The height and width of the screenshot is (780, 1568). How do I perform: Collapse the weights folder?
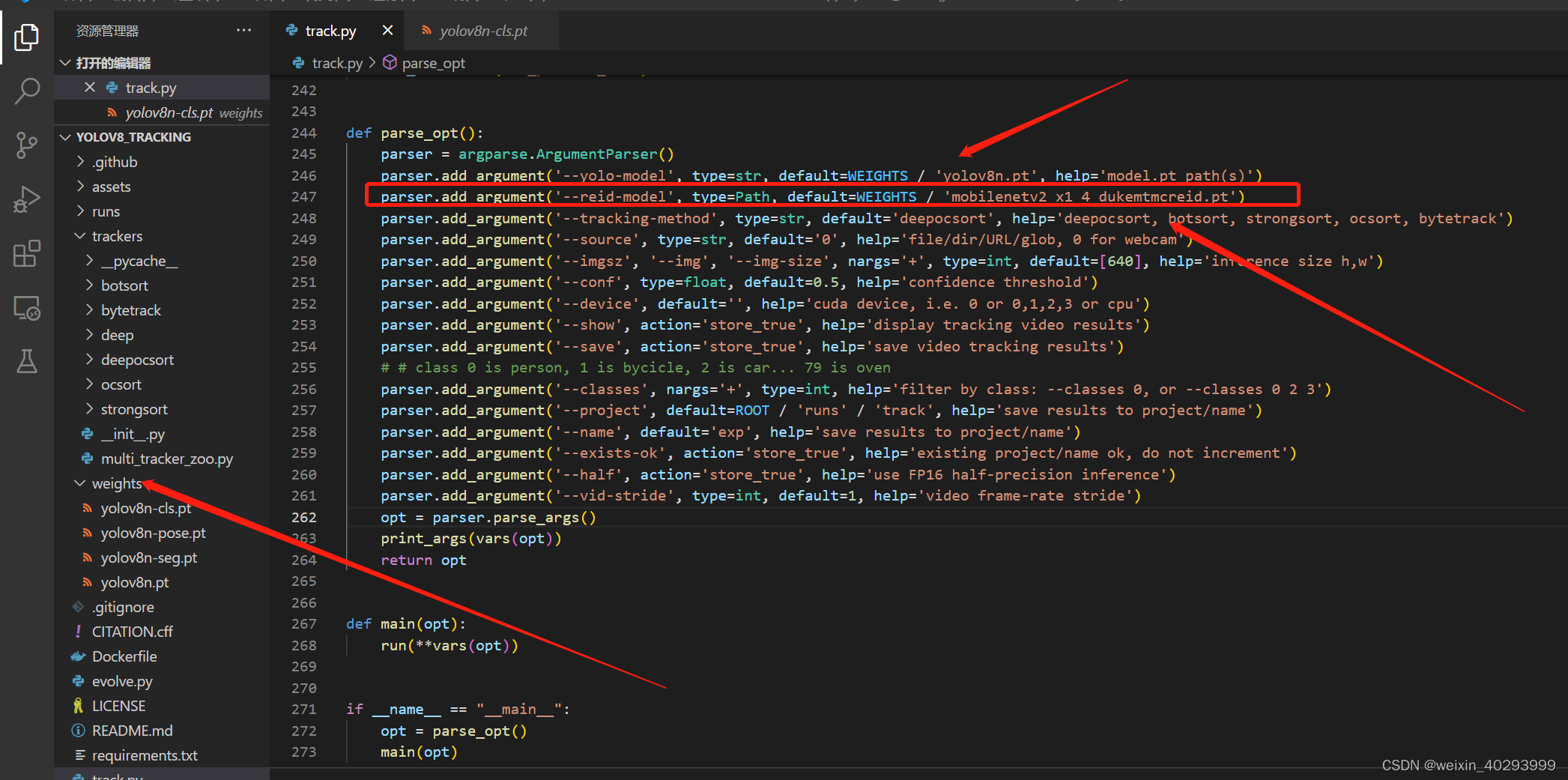[116, 483]
